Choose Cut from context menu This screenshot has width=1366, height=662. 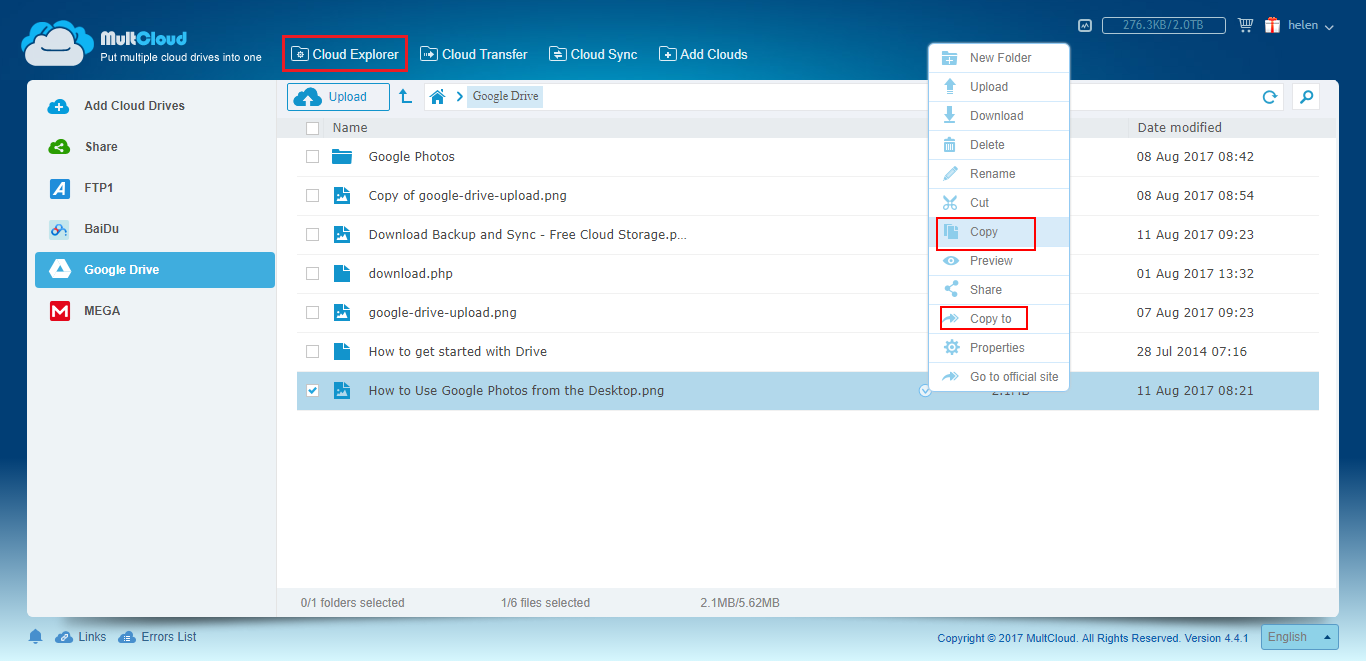(999, 203)
